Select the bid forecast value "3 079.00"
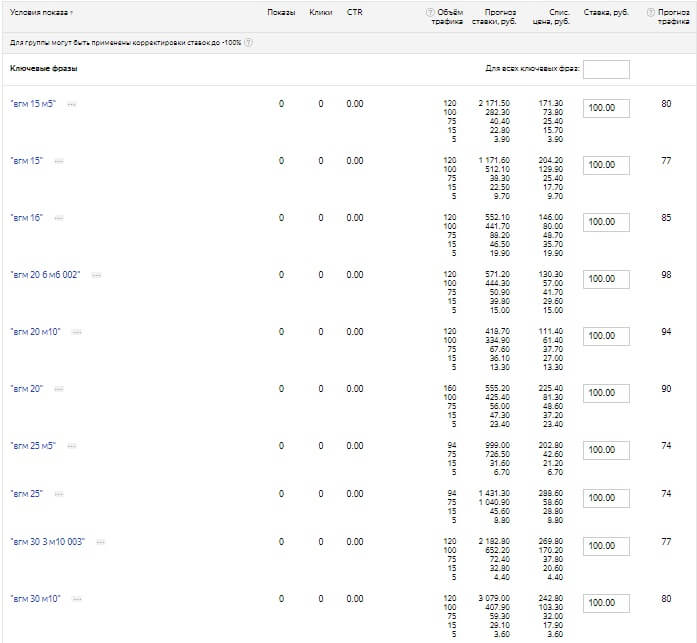This screenshot has width=697, height=643. [494, 598]
